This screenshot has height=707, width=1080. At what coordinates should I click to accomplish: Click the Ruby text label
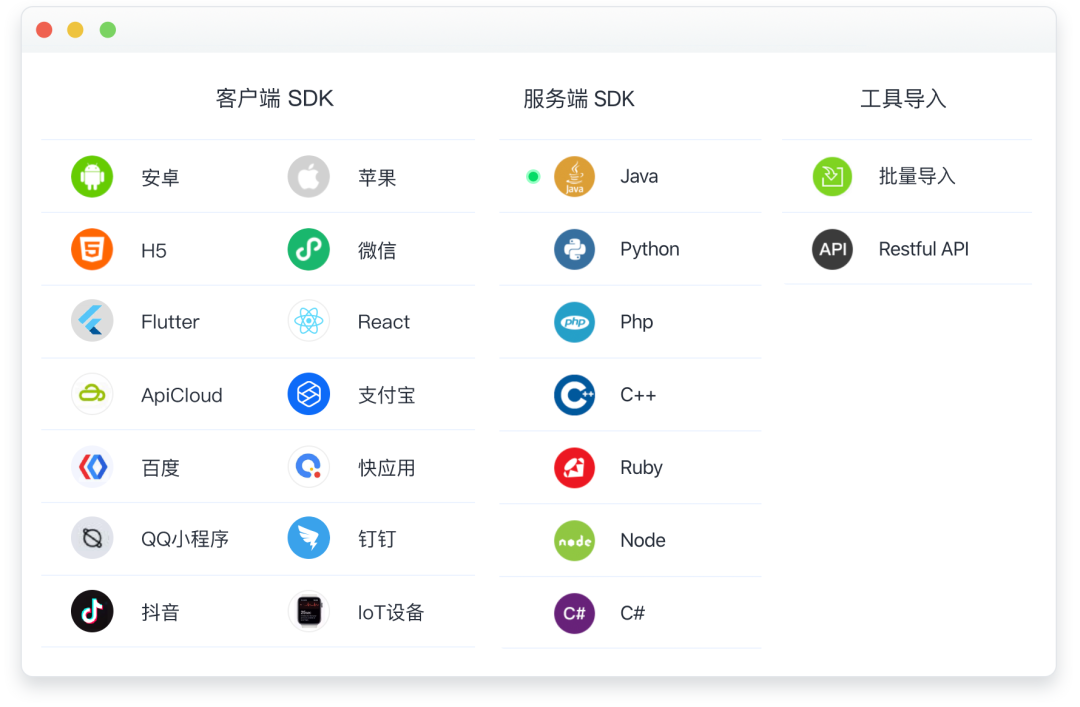tap(641, 468)
